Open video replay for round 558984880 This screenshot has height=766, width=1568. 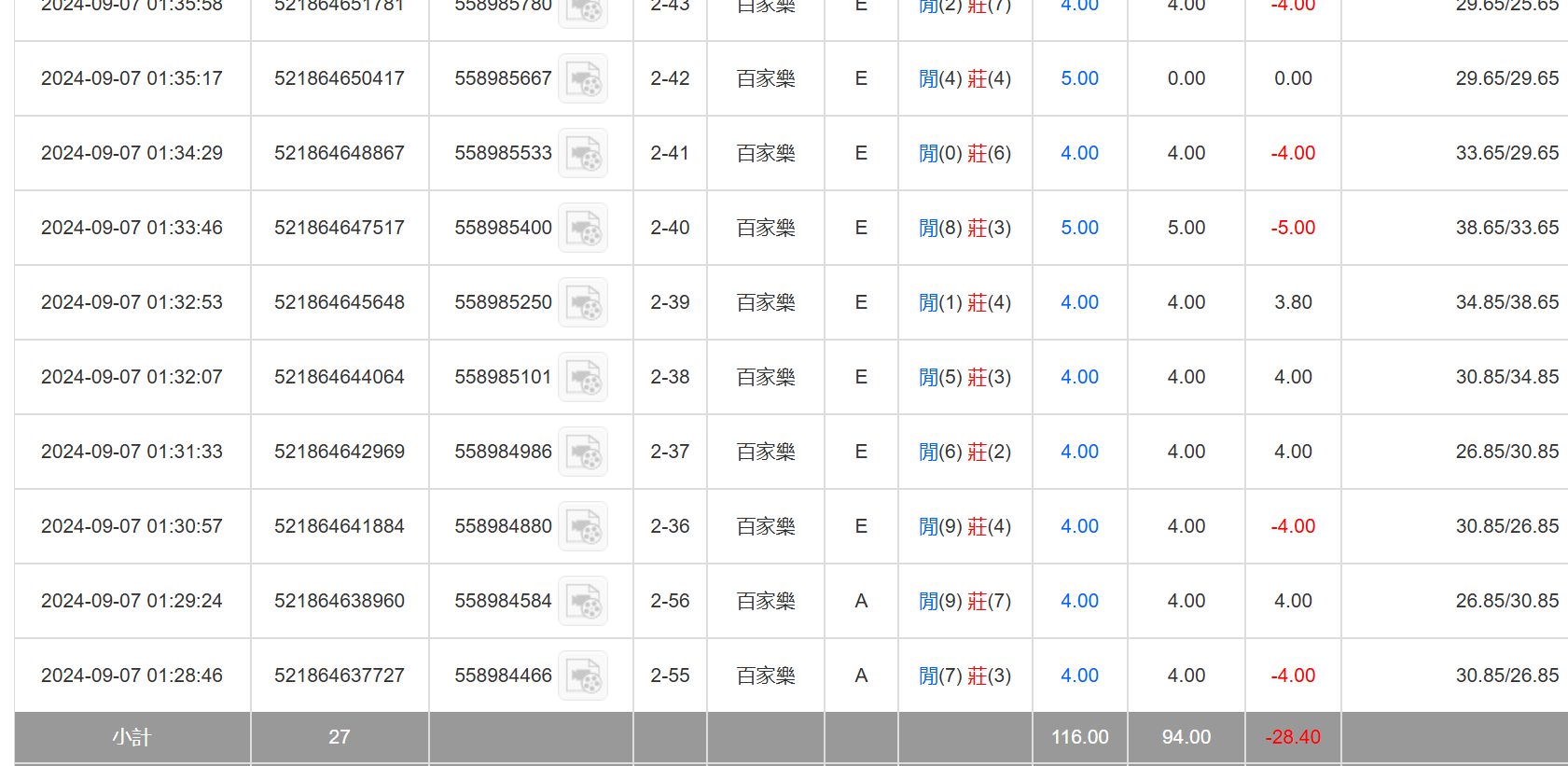tap(583, 526)
